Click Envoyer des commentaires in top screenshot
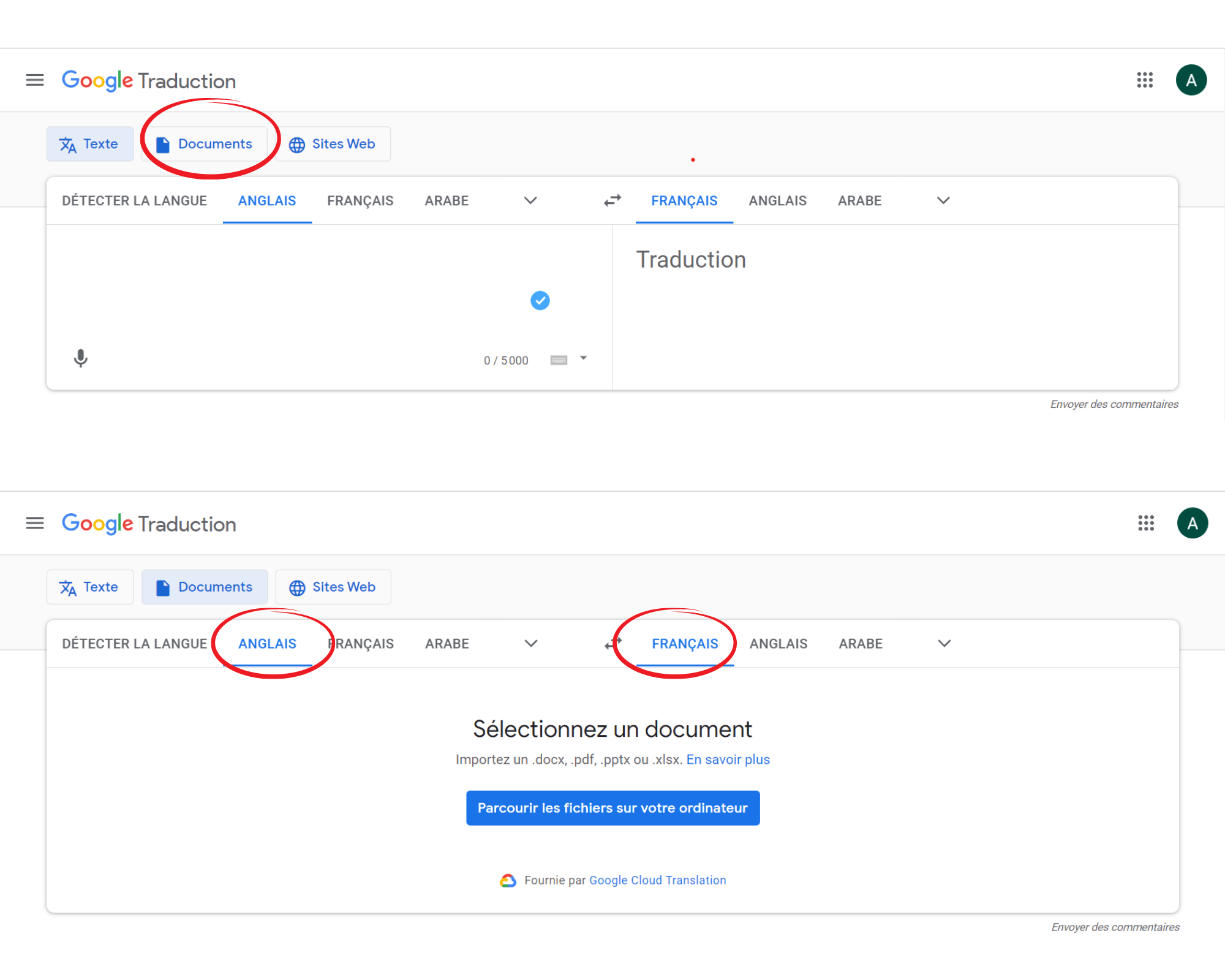This screenshot has height=980, width=1225. [1114, 404]
